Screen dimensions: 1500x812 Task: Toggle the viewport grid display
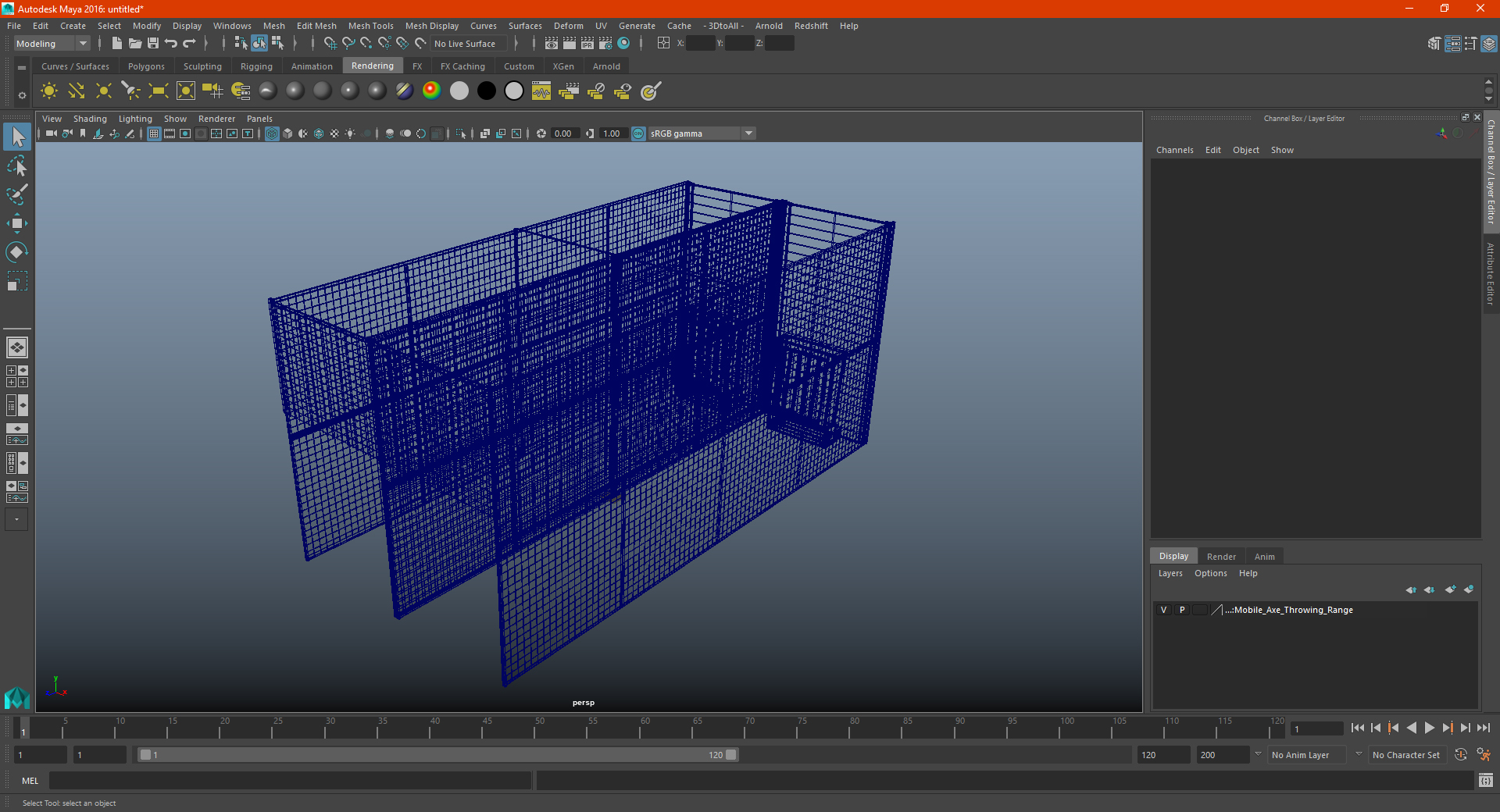[154, 134]
